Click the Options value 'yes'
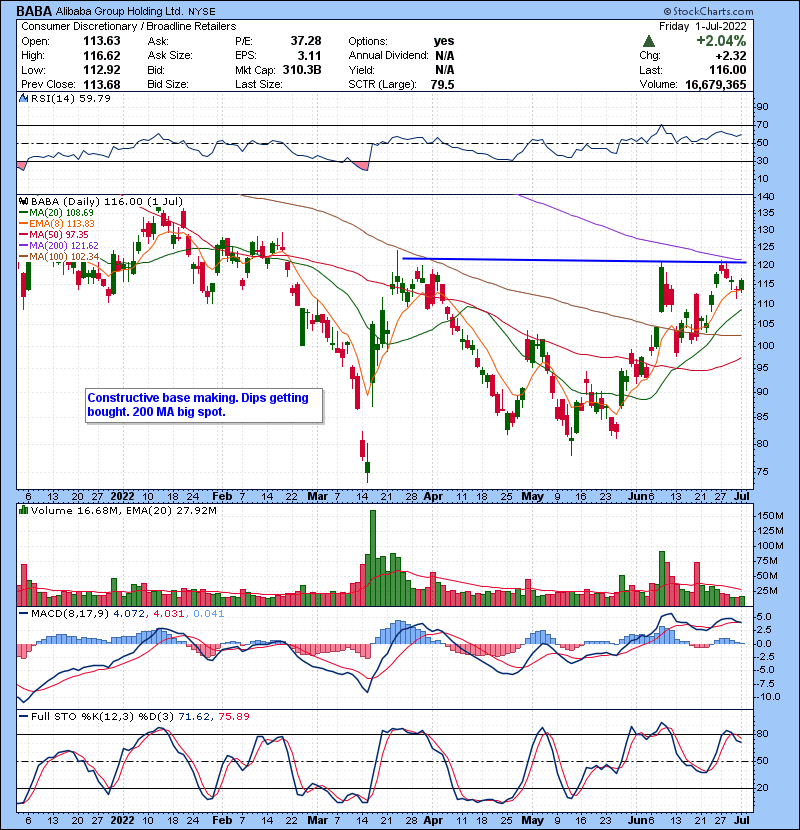This screenshot has width=800, height=830. (444, 41)
